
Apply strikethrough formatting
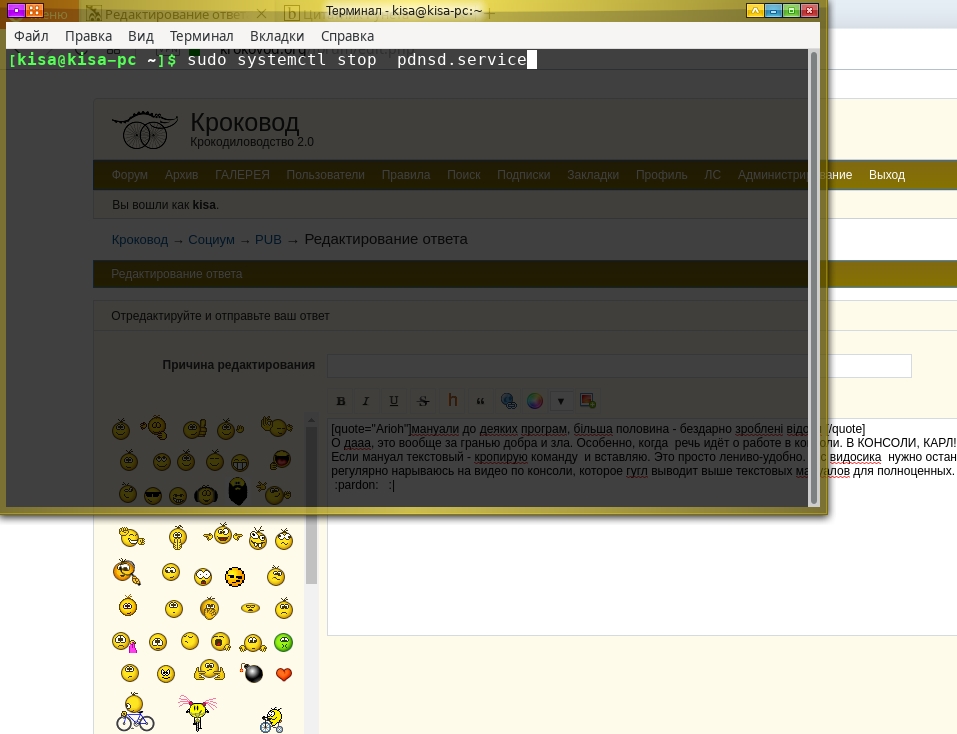coord(423,401)
